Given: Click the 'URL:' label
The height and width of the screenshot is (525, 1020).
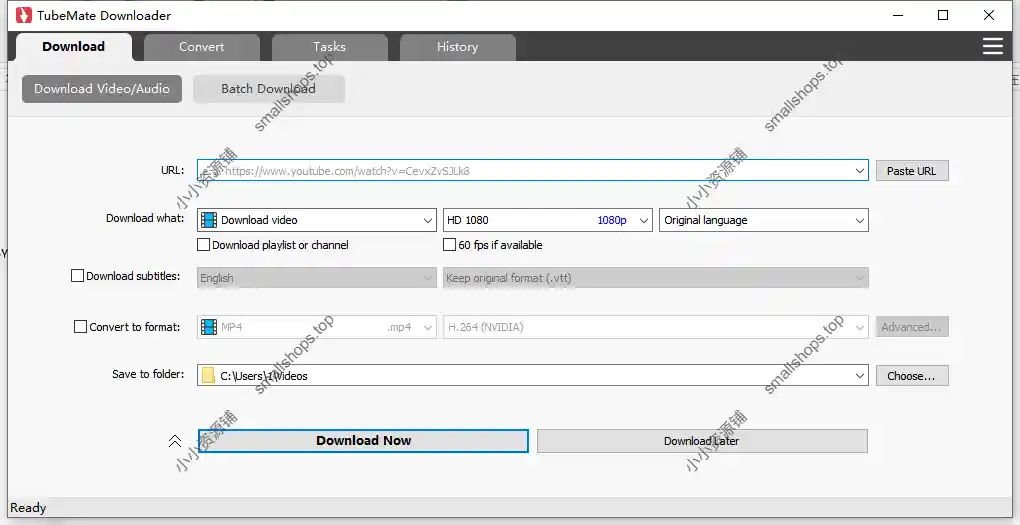Looking at the screenshot, I should (x=172, y=170).
